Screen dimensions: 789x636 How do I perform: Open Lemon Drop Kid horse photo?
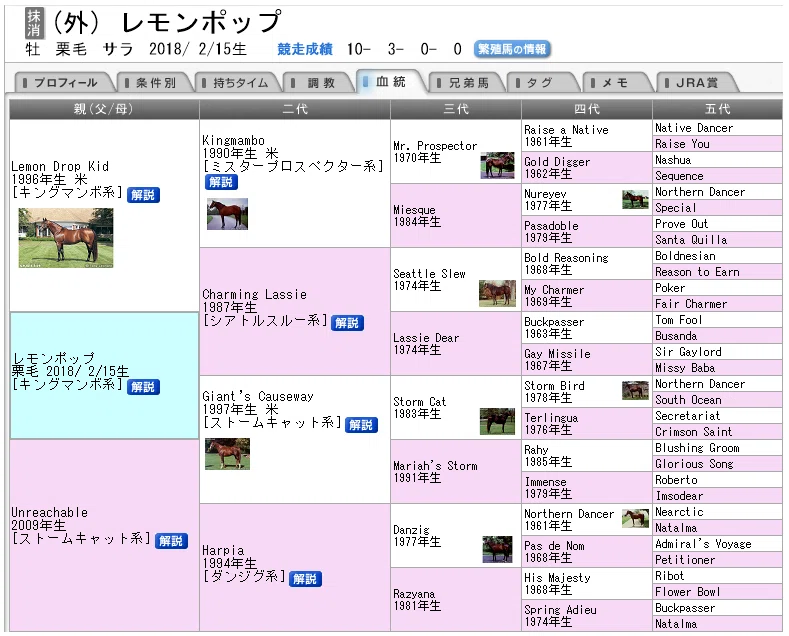[66, 238]
